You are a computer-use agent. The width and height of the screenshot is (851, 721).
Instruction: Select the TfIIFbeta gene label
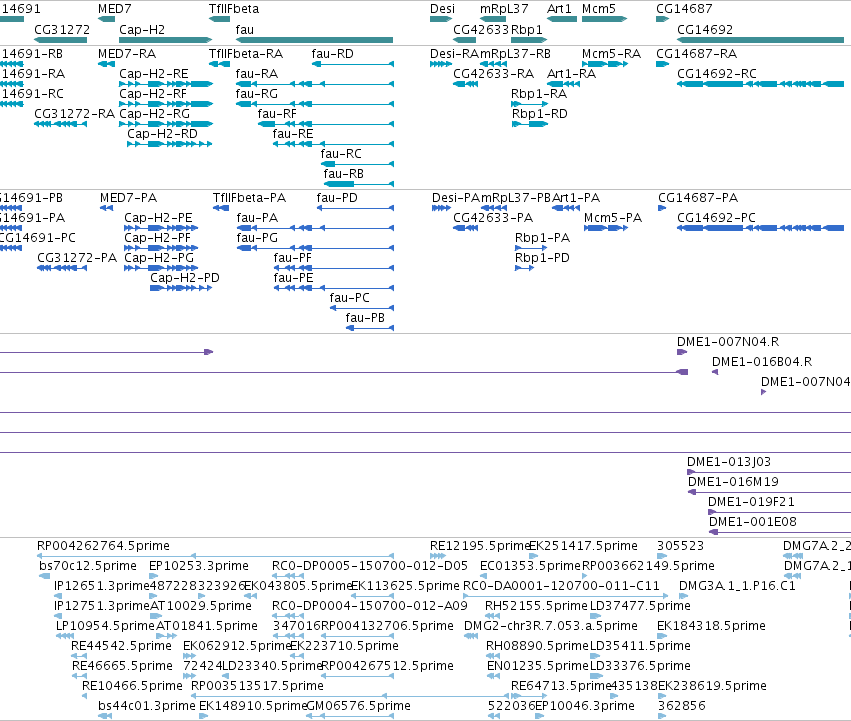pyautogui.click(x=234, y=9)
